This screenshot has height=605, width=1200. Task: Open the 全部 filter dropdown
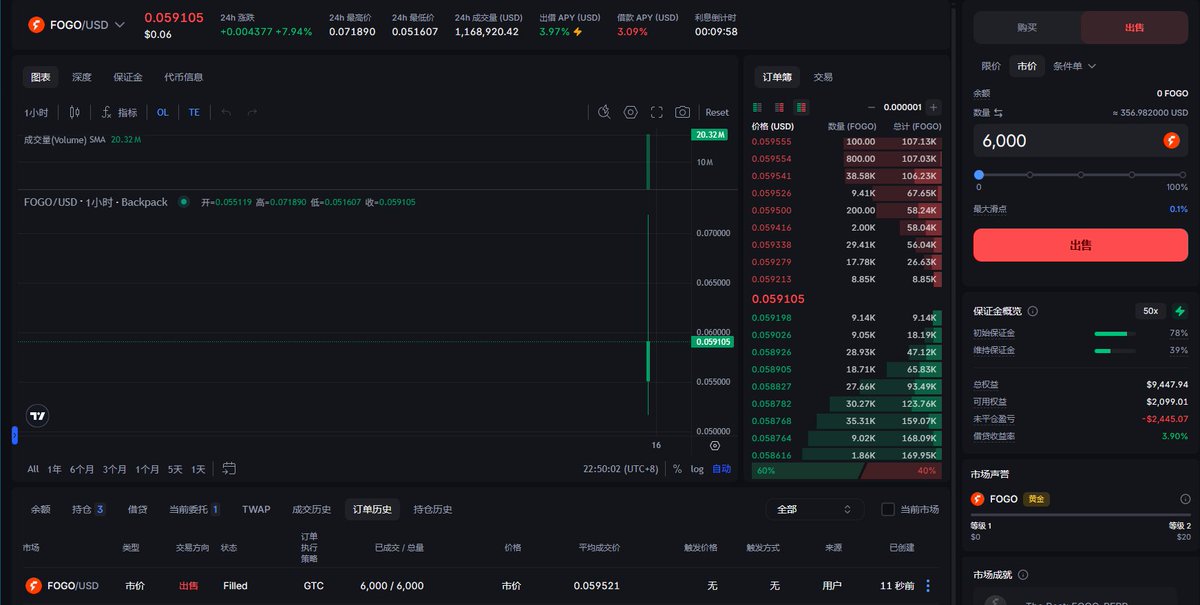click(813, 509)
